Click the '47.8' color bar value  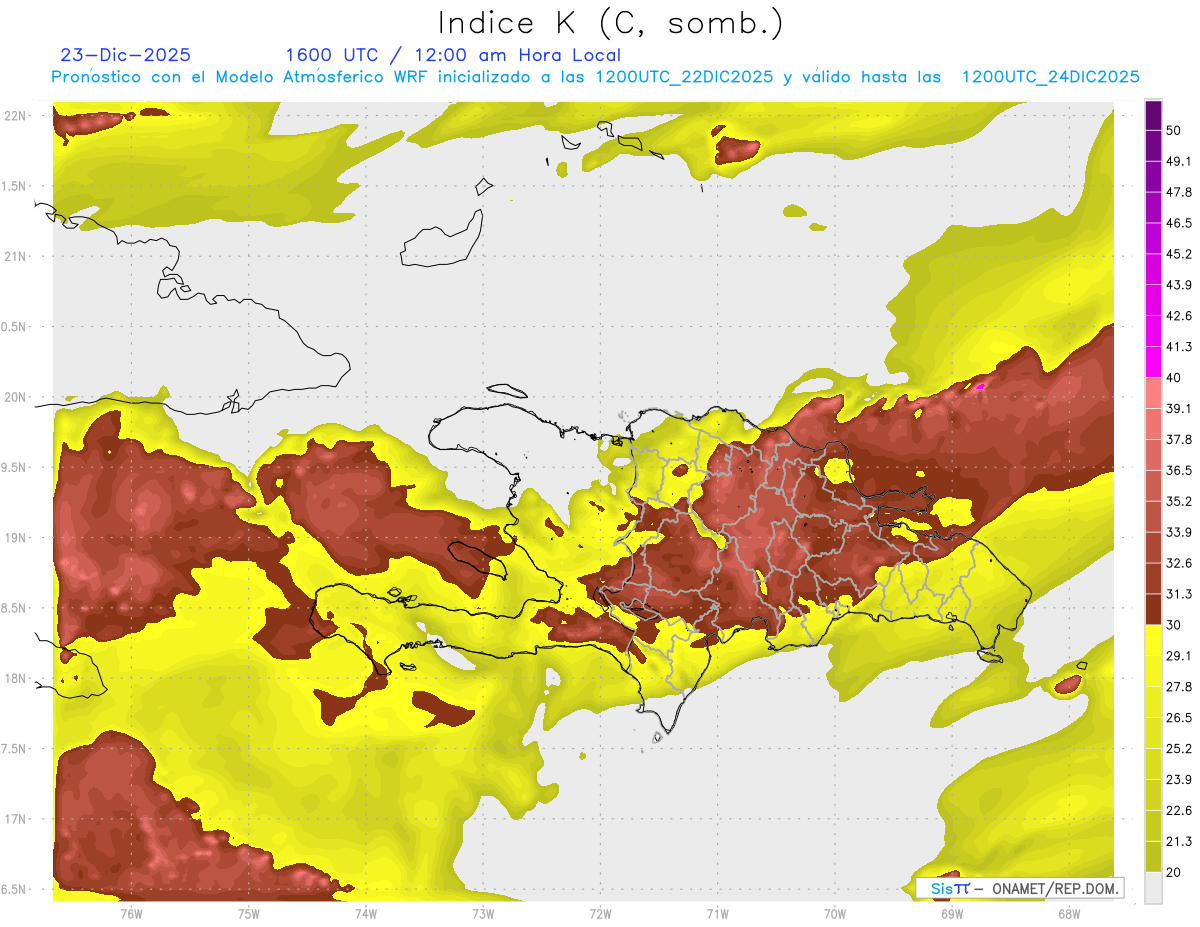click(1180, 192)
